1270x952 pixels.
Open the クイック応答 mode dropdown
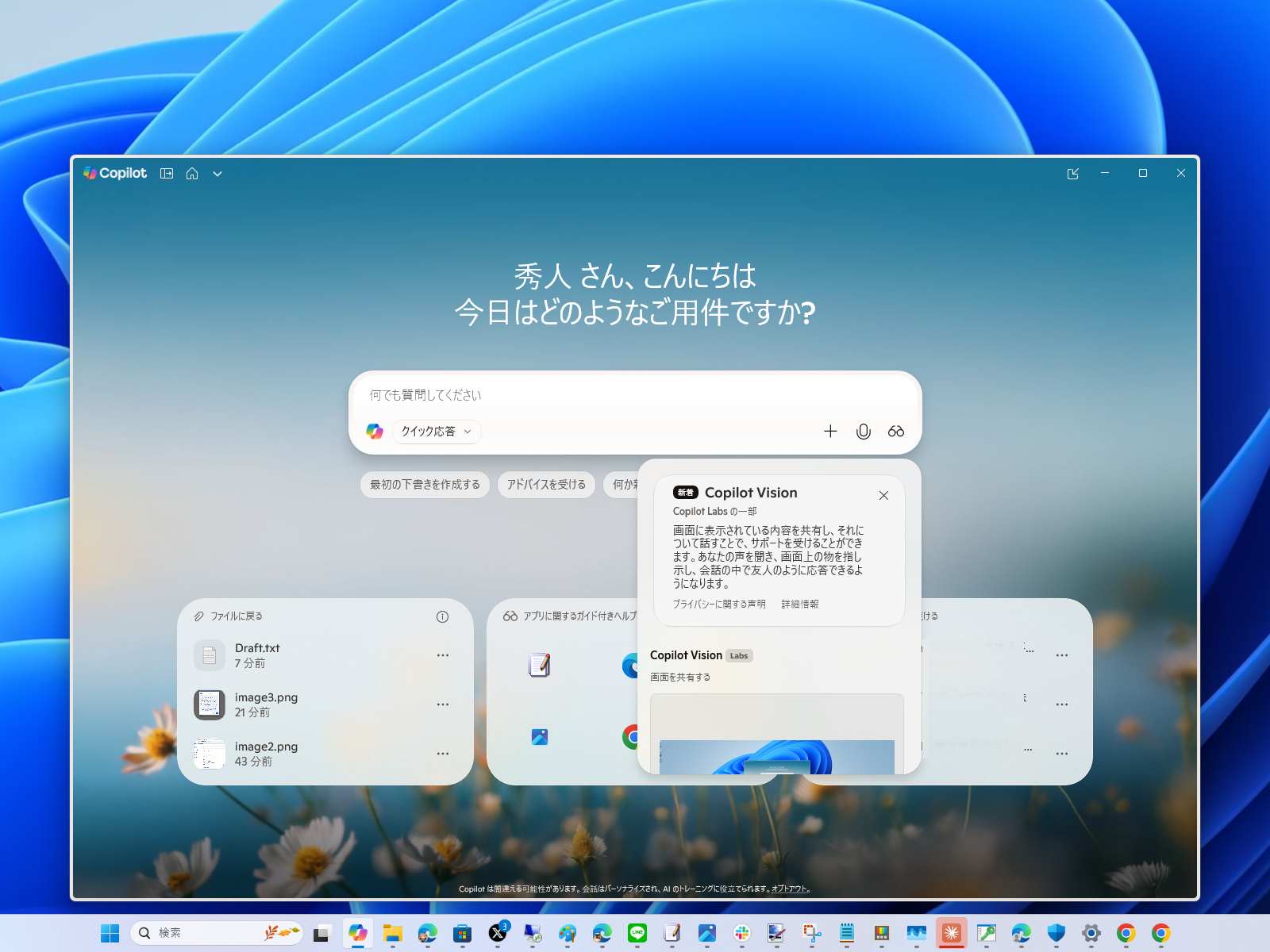[x=436, y=432]
